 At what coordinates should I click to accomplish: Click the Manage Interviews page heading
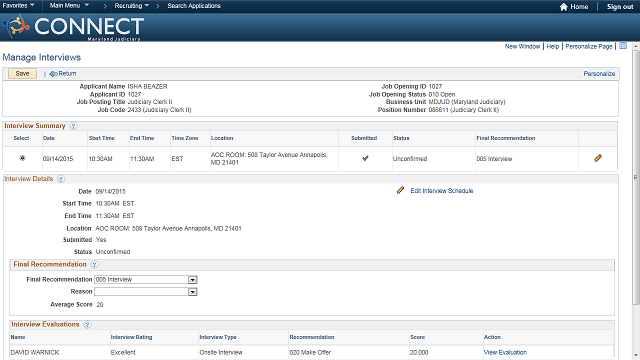tap(42, 58)
